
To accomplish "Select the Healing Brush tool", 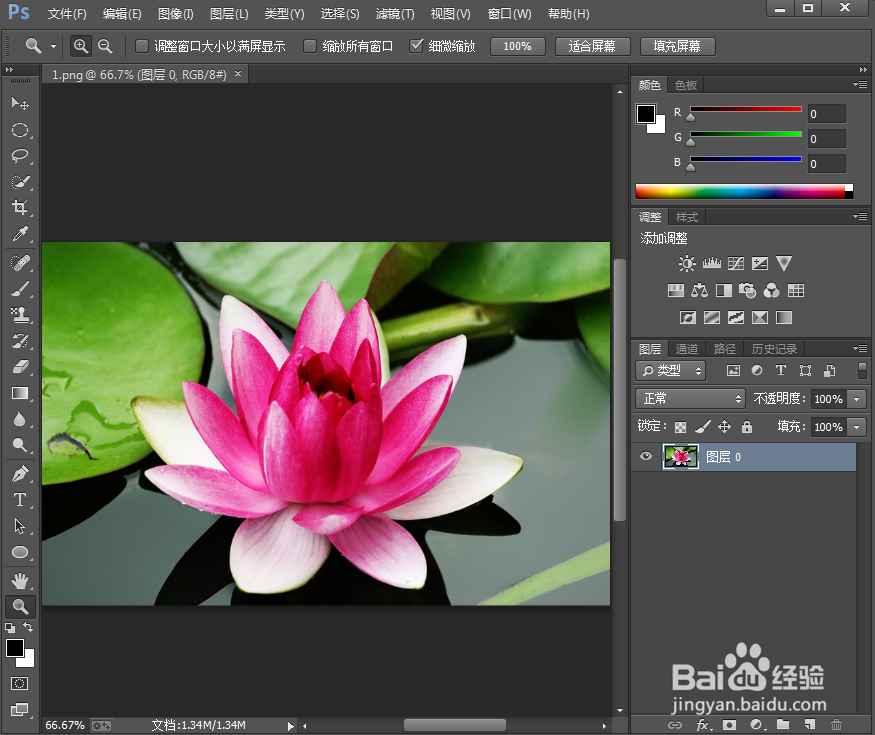I will pos(20,262).
